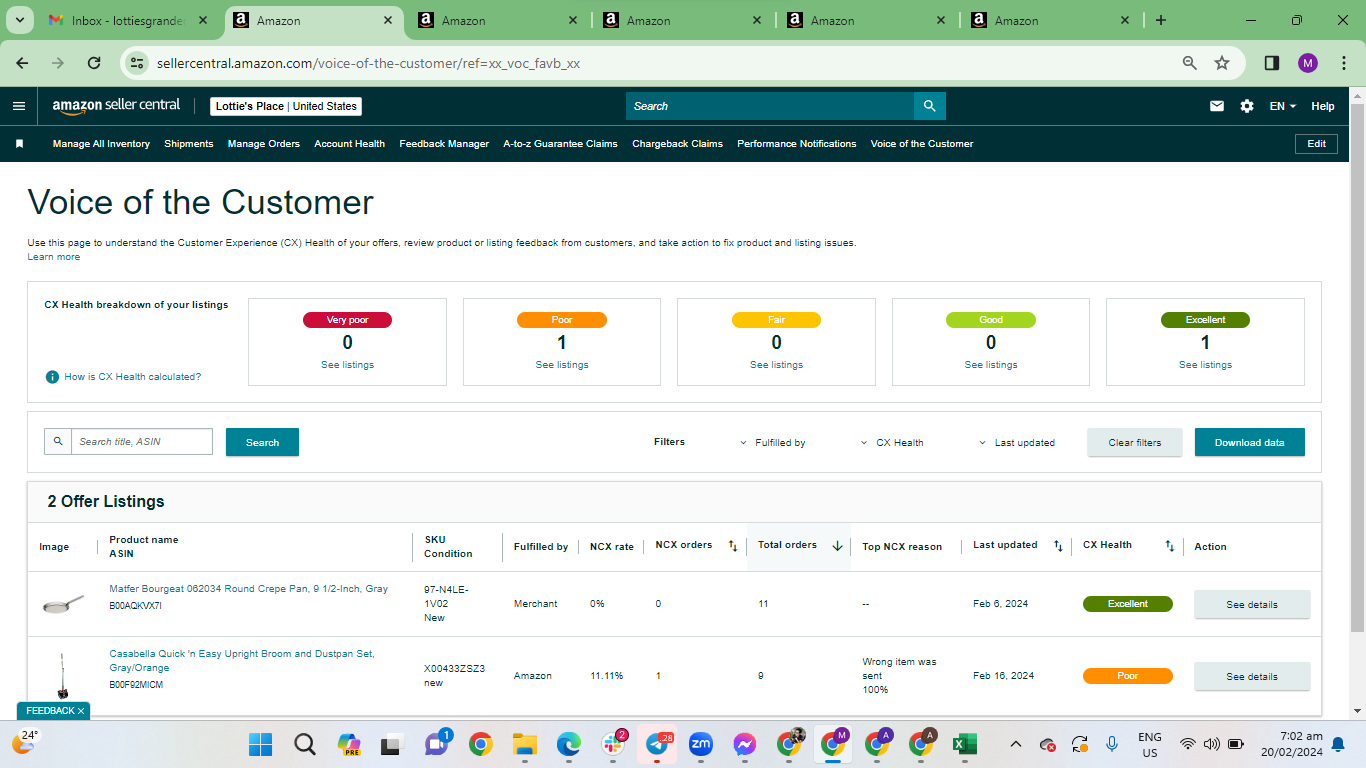The width and height of the screenshot is (1366, 768).
Task: Open Zoom from the taskbar
Action: (x=701, y=744)
